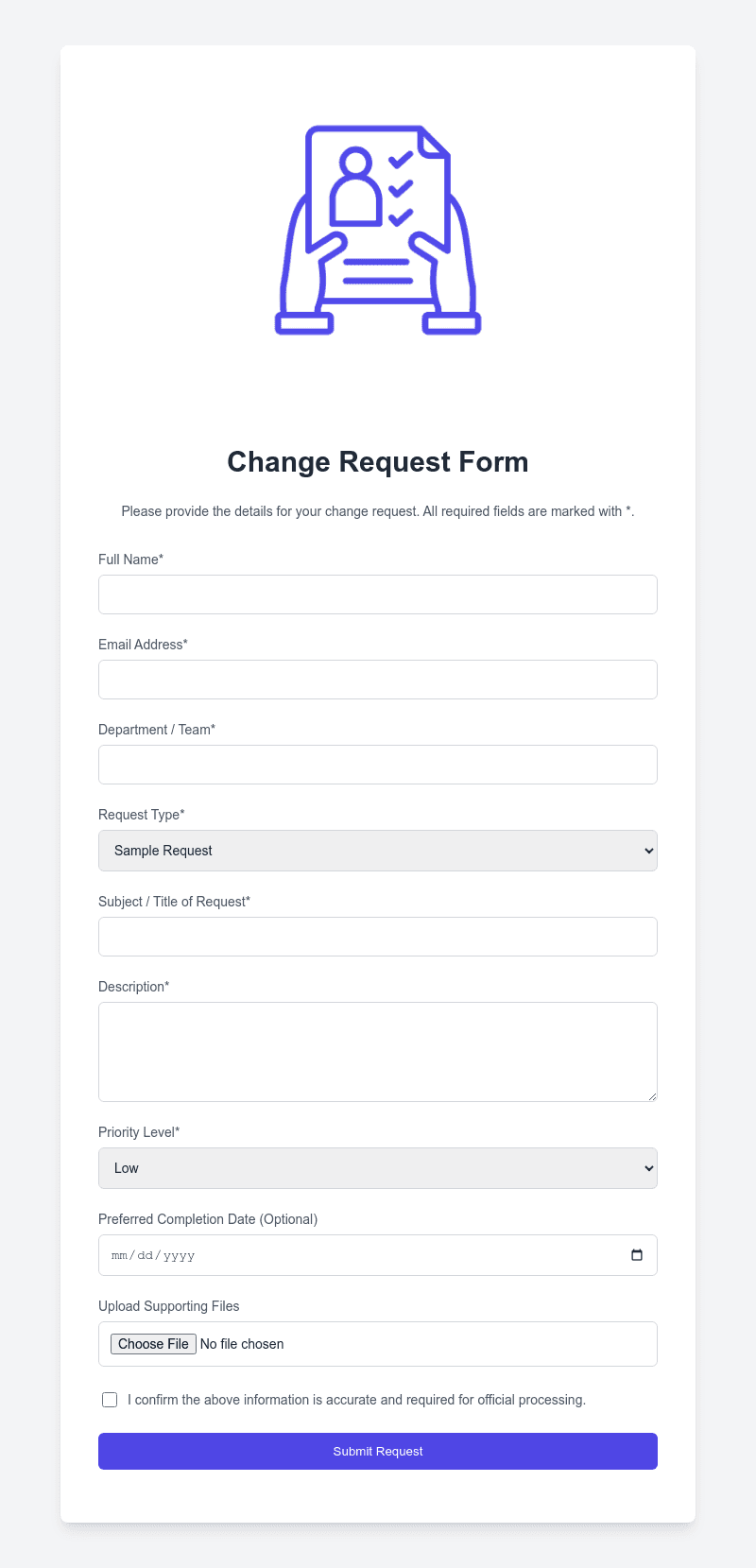The image size is (756, 1568).
Task: Click the Submit Request button
Action: (x=378, y=1451)
